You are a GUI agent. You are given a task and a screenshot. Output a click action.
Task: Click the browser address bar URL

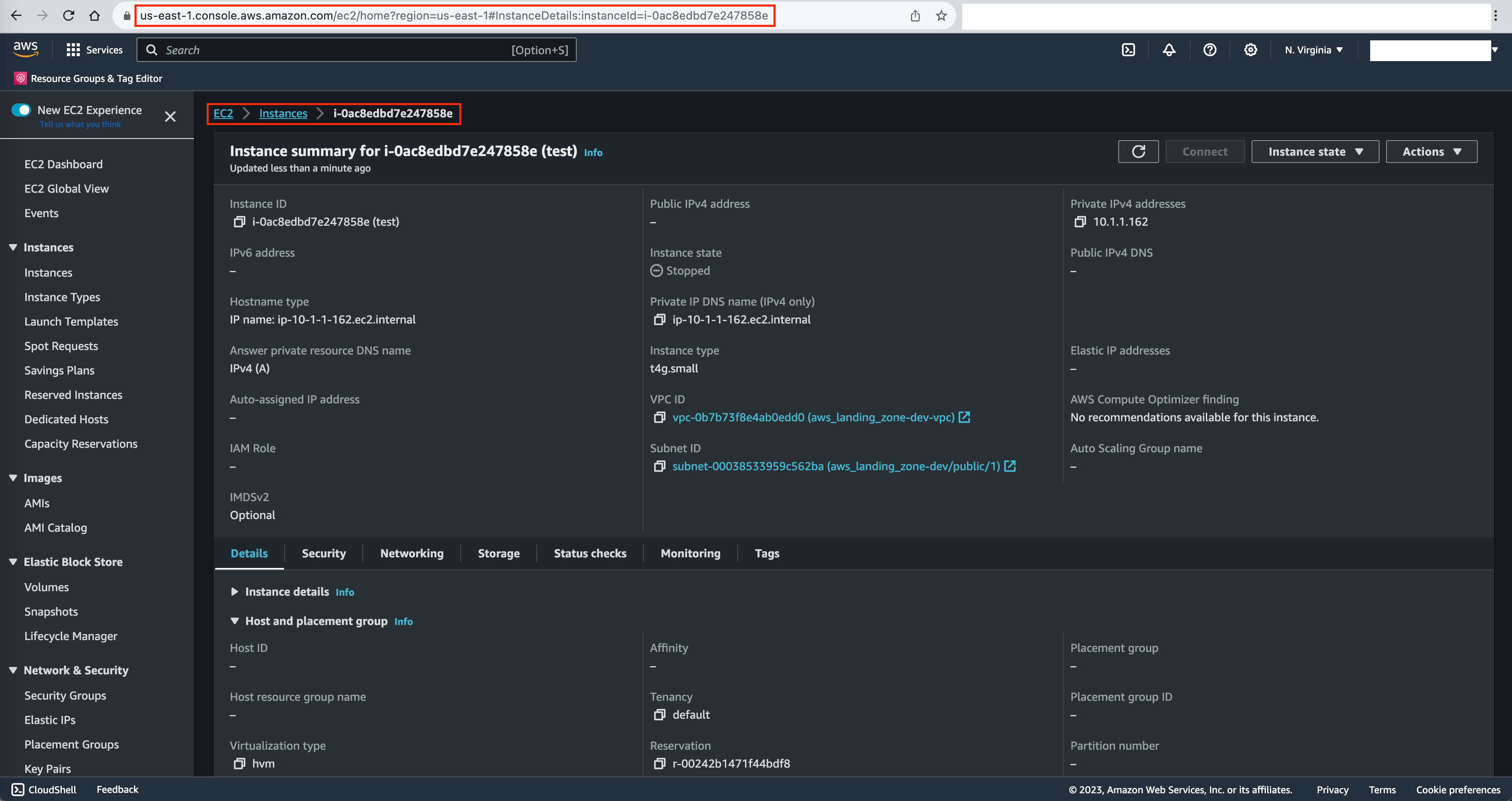(454, 16)
